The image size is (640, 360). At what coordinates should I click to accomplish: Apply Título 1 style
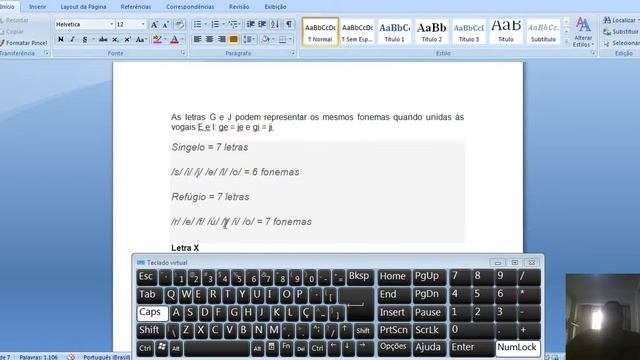point(394,31)
